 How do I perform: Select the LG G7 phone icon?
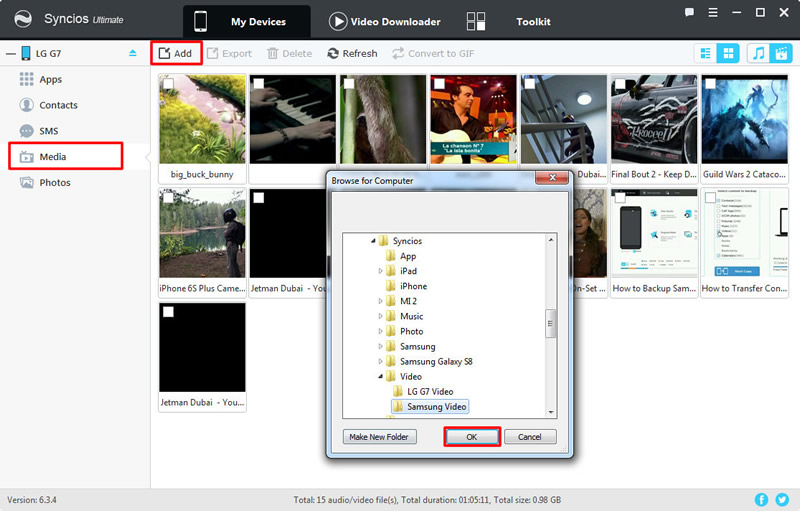[x=26, y=53]
